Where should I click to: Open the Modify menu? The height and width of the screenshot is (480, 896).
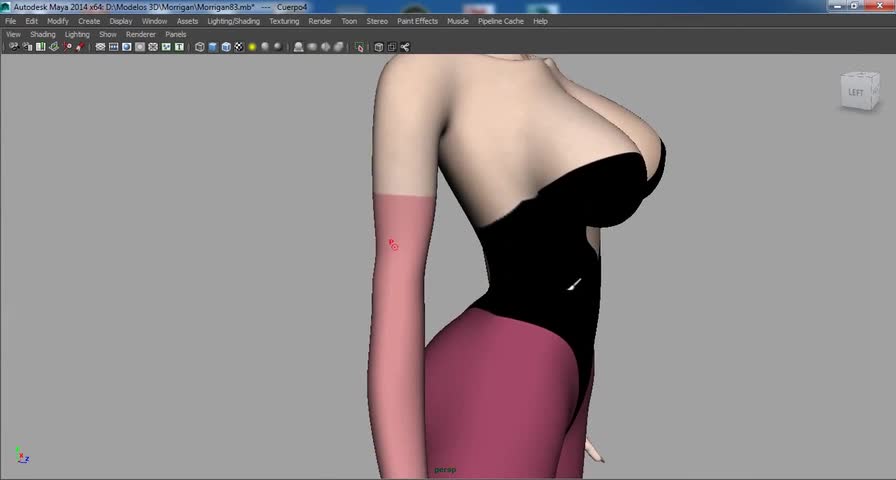click(x=58, y=21)
